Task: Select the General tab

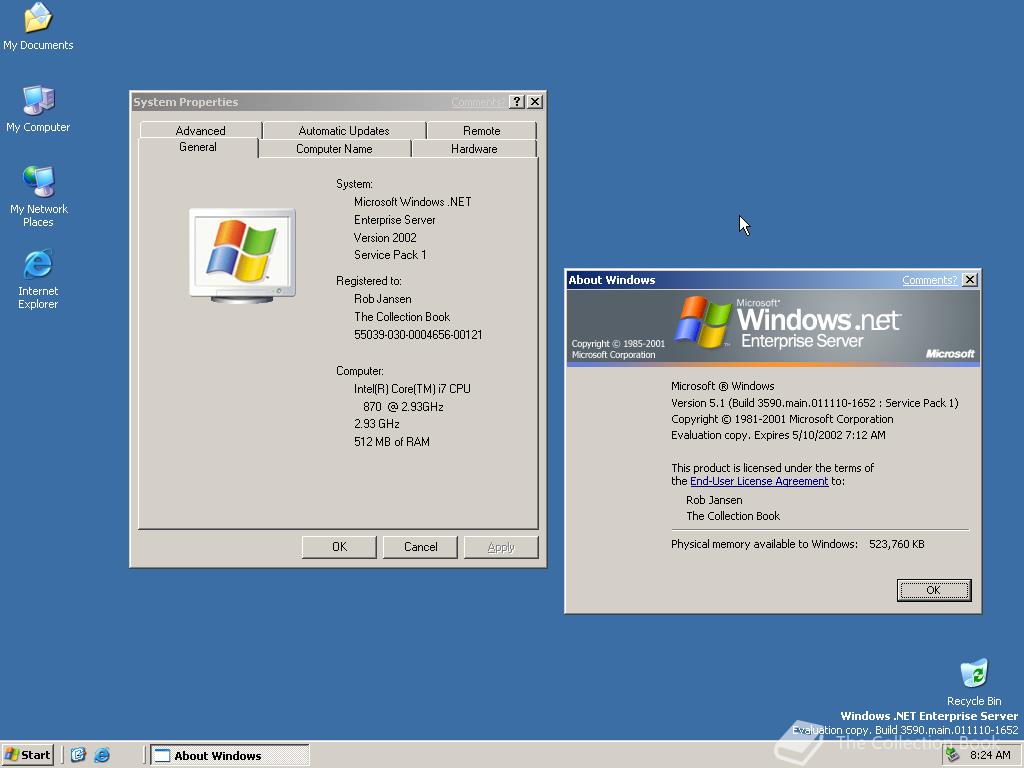Action: coord(198,147)
